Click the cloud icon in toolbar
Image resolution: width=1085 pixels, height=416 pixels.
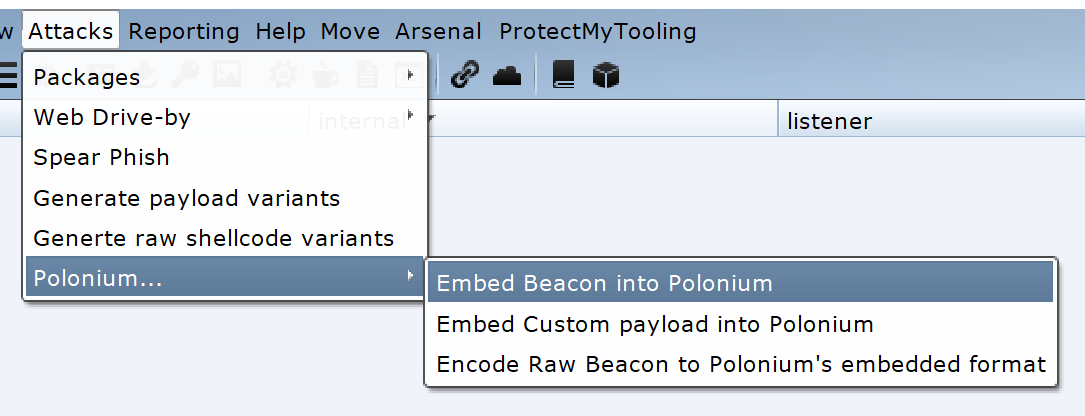tap(507, 76)
